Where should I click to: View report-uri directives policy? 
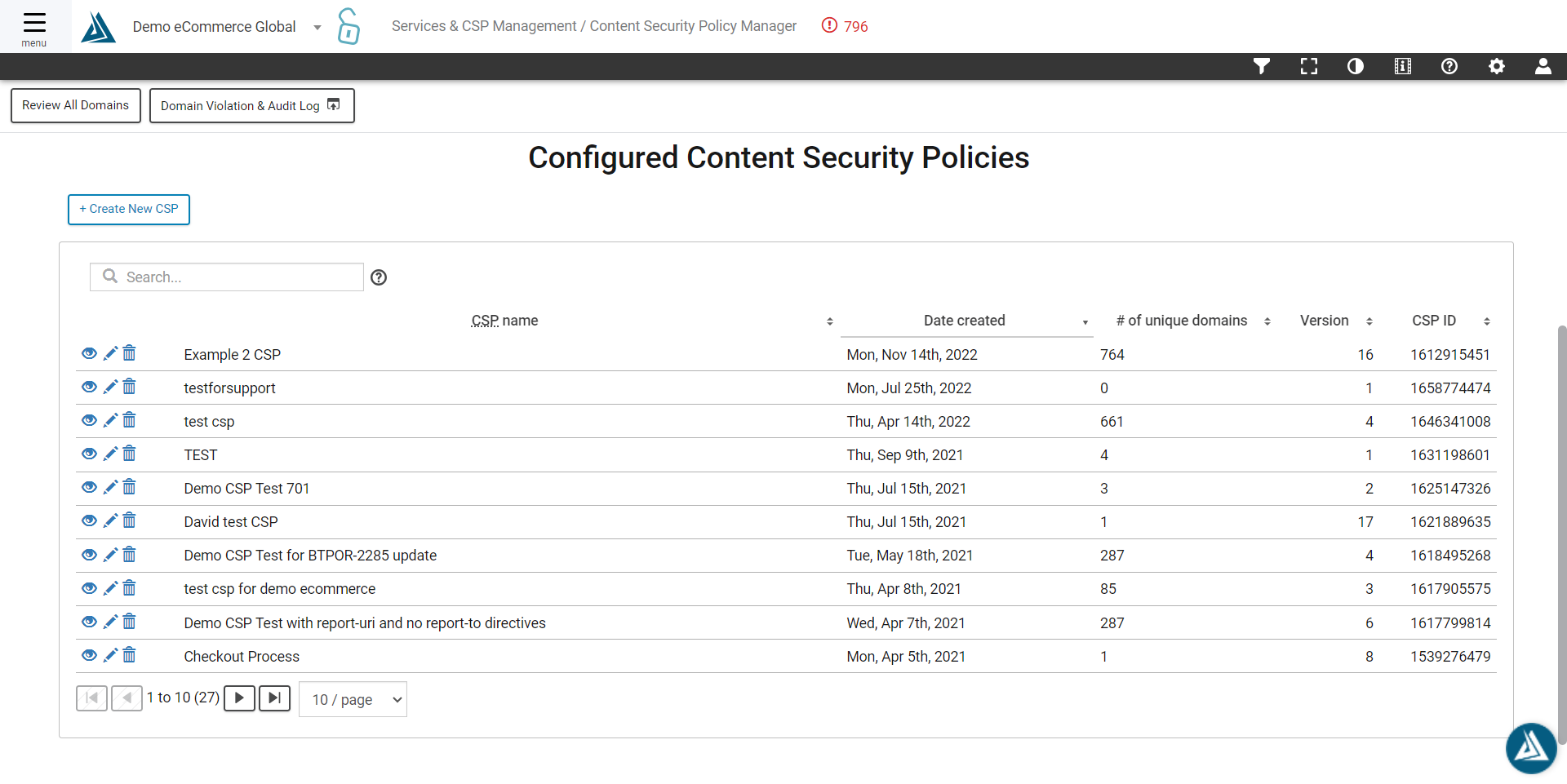(x=90, y=622)
